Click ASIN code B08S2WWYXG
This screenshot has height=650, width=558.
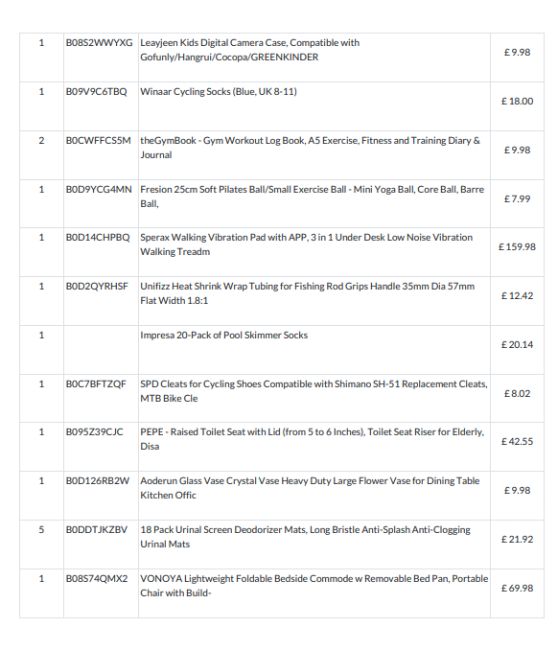[x=99, y=43]
